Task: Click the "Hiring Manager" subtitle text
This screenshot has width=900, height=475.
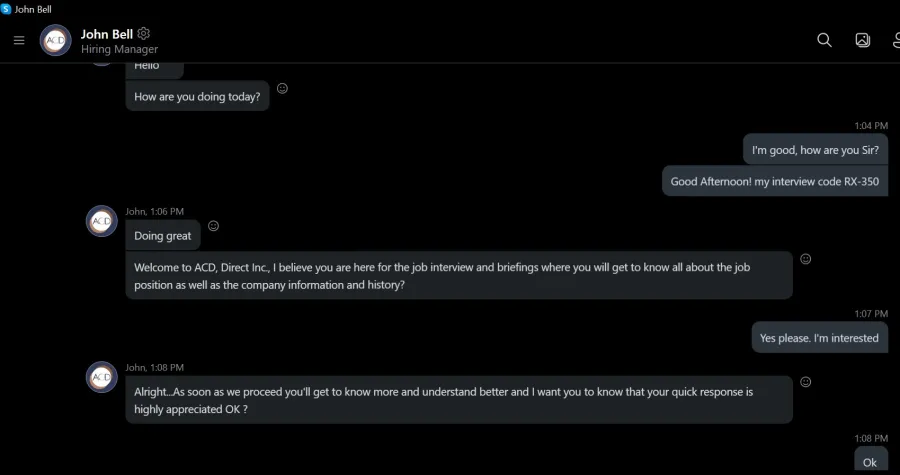Action: [x=119, y=49]
